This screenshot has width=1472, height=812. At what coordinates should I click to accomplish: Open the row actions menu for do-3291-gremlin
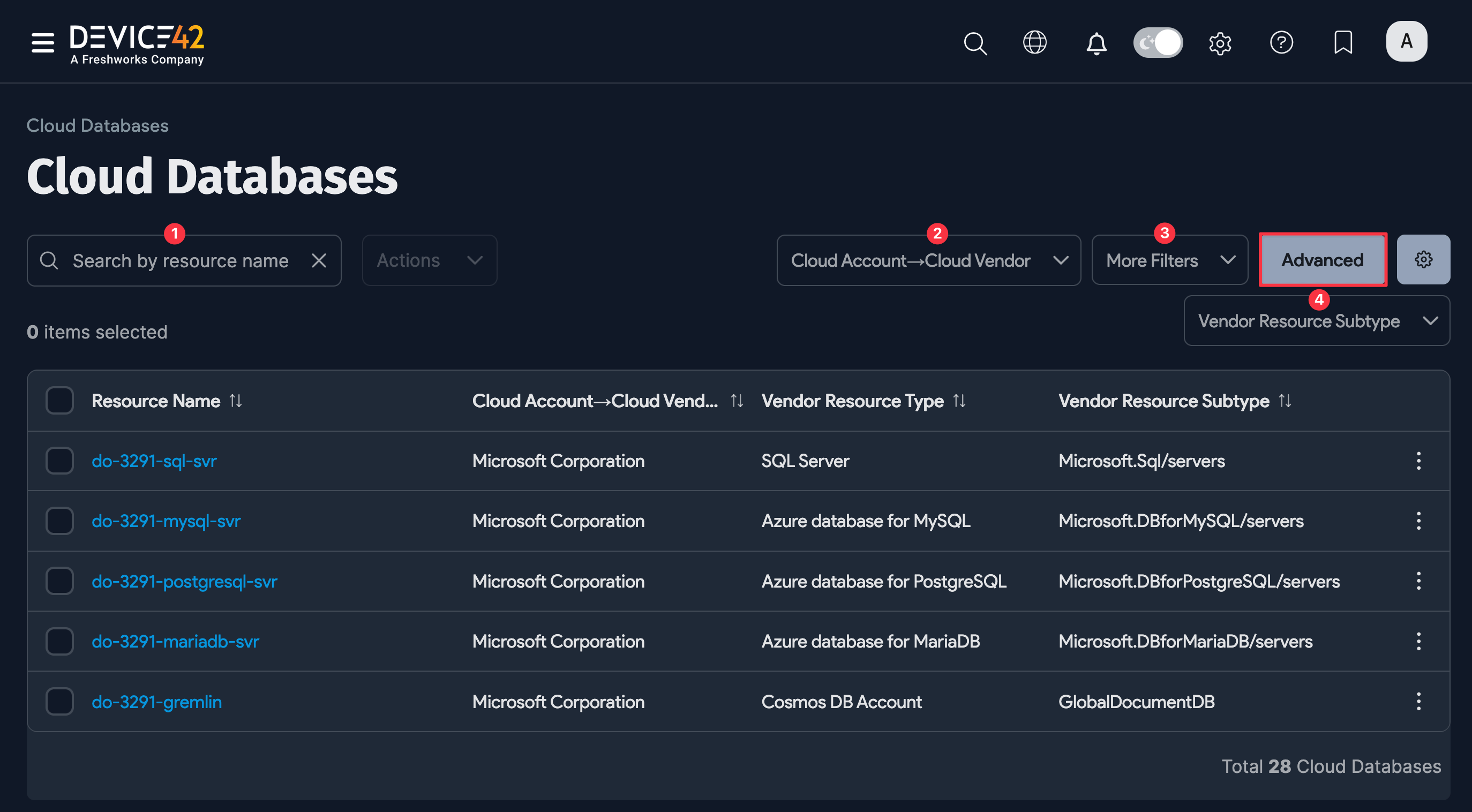click(x=1419, y=701)
